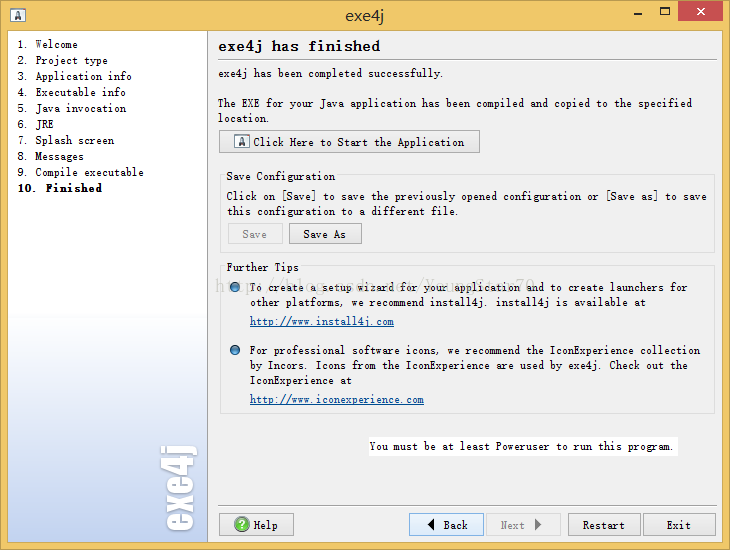This screenshot has width=730, height=550.
Task: Select step 10 Finished
Action: click(x=60, y=188)
